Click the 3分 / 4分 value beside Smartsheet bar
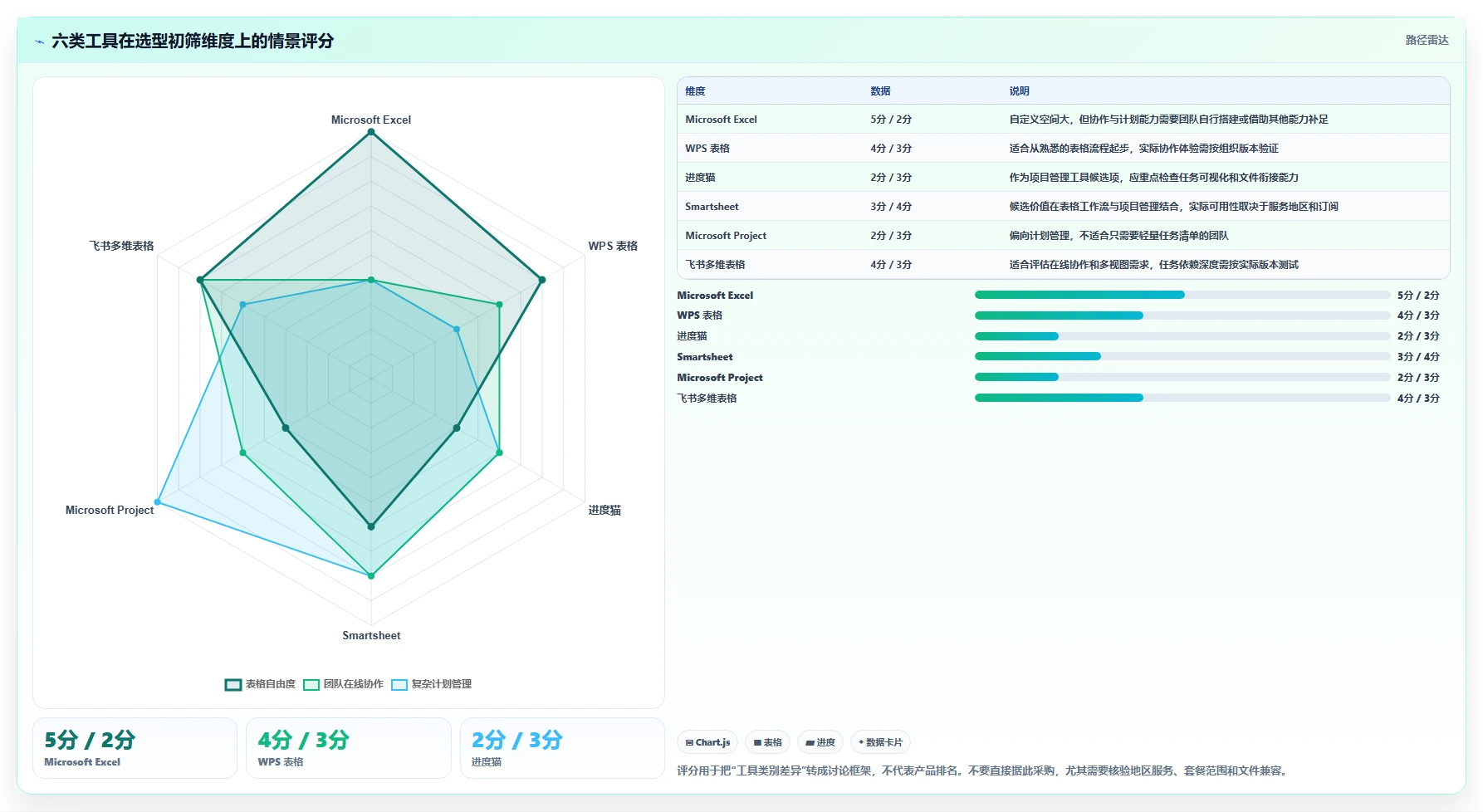Screen dimensions: 1483x812 (1418, 357)
